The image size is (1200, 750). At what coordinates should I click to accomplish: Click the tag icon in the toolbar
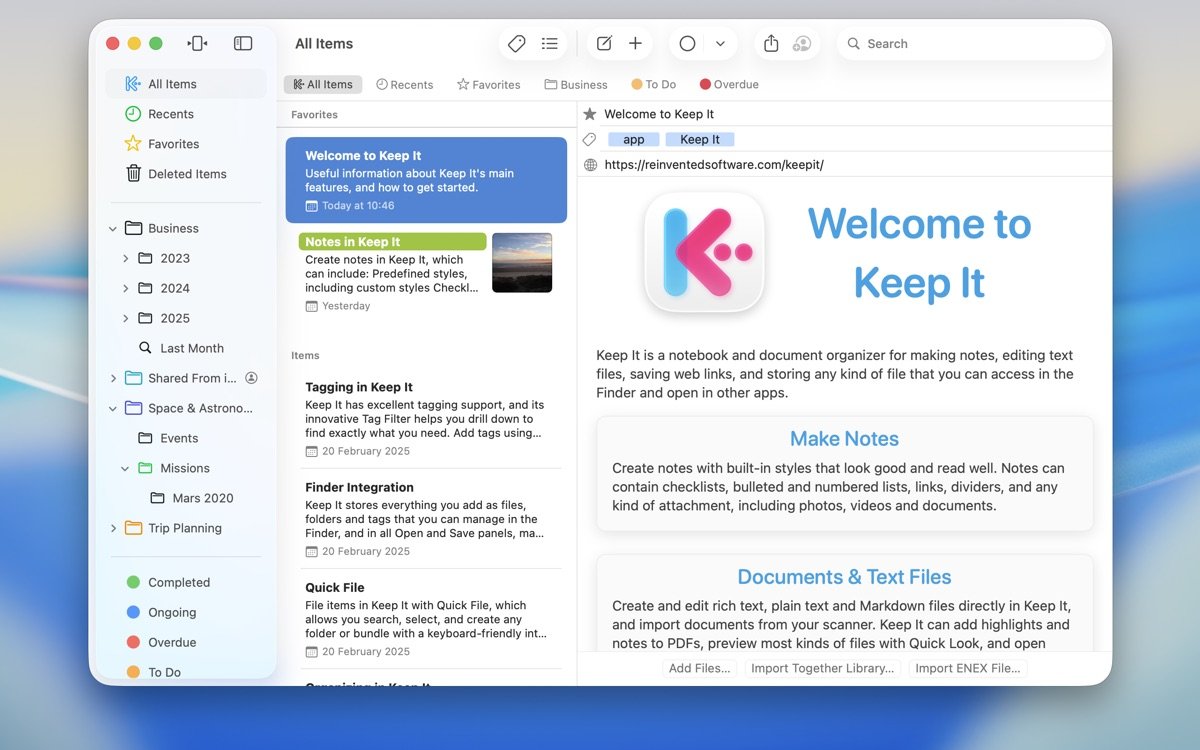click(517, 43)
